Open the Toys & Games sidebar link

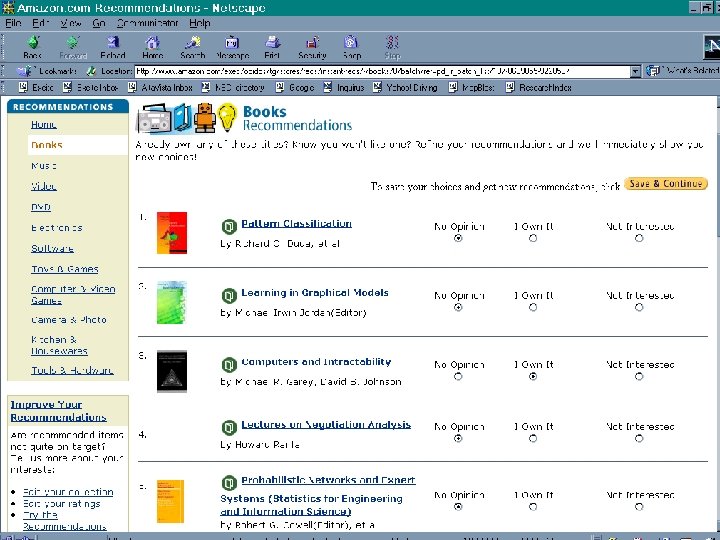pos(65,269)
